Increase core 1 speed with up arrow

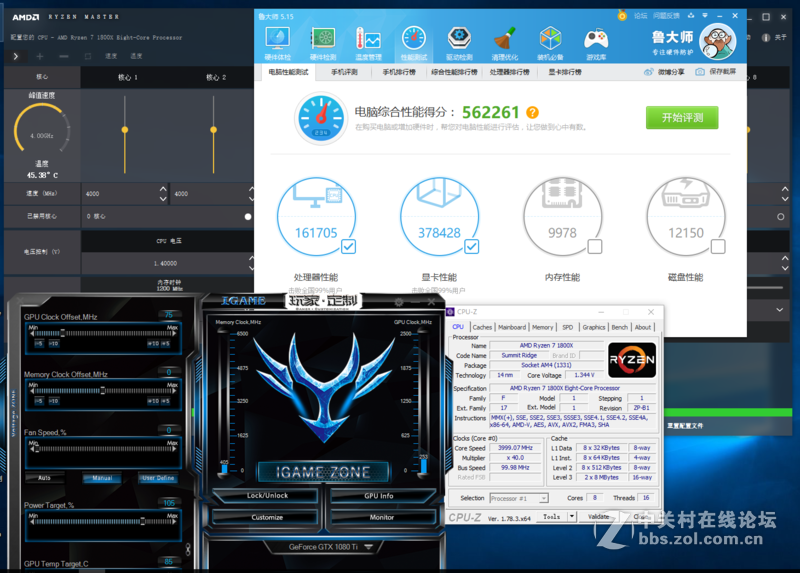[x=163, y=189]
